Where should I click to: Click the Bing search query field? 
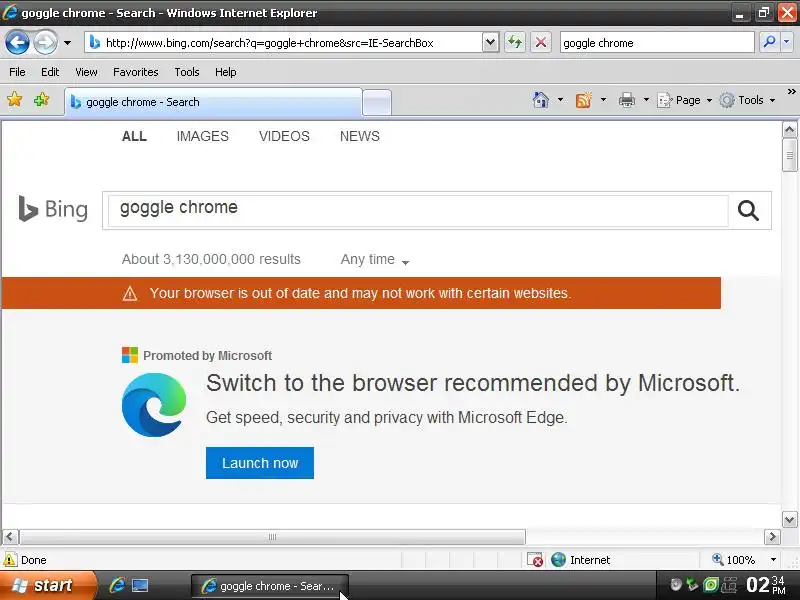pyautogui.click(x=418, y=210)
